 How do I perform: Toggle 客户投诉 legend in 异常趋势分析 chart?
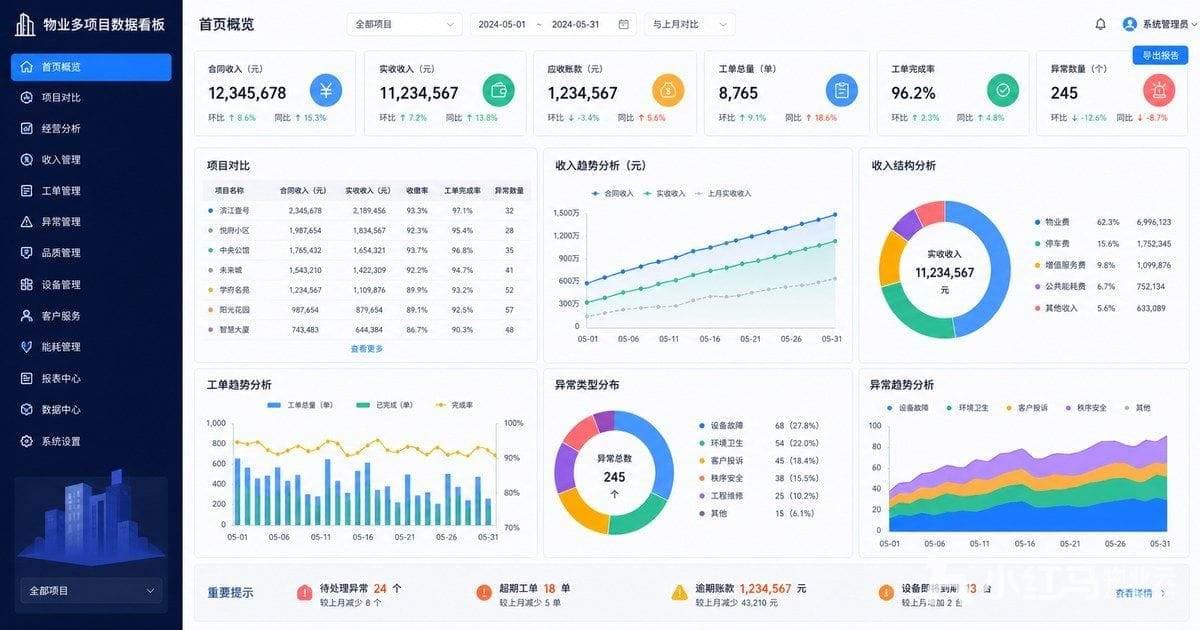pos(1027,408)
